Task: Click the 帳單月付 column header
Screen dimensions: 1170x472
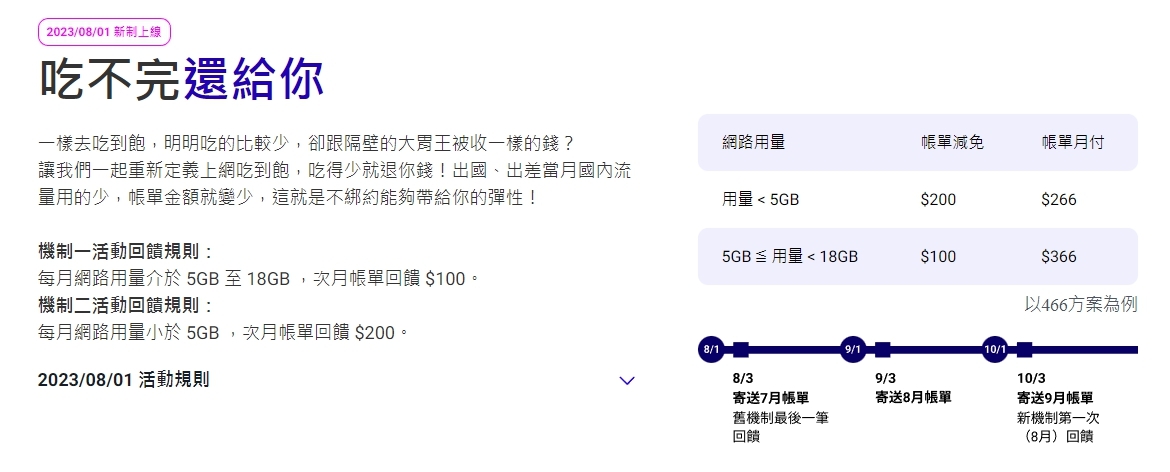Action: (1073, 142)
